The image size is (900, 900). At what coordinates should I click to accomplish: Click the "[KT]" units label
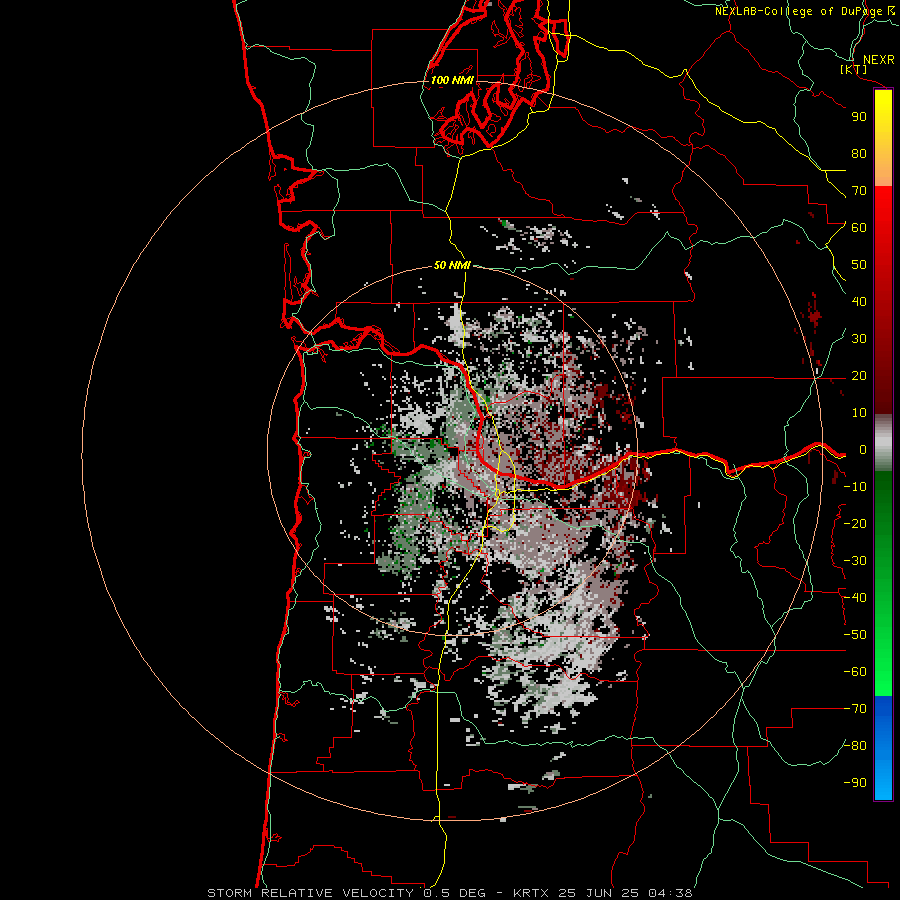pyautogui.click(x=854, y=69)
